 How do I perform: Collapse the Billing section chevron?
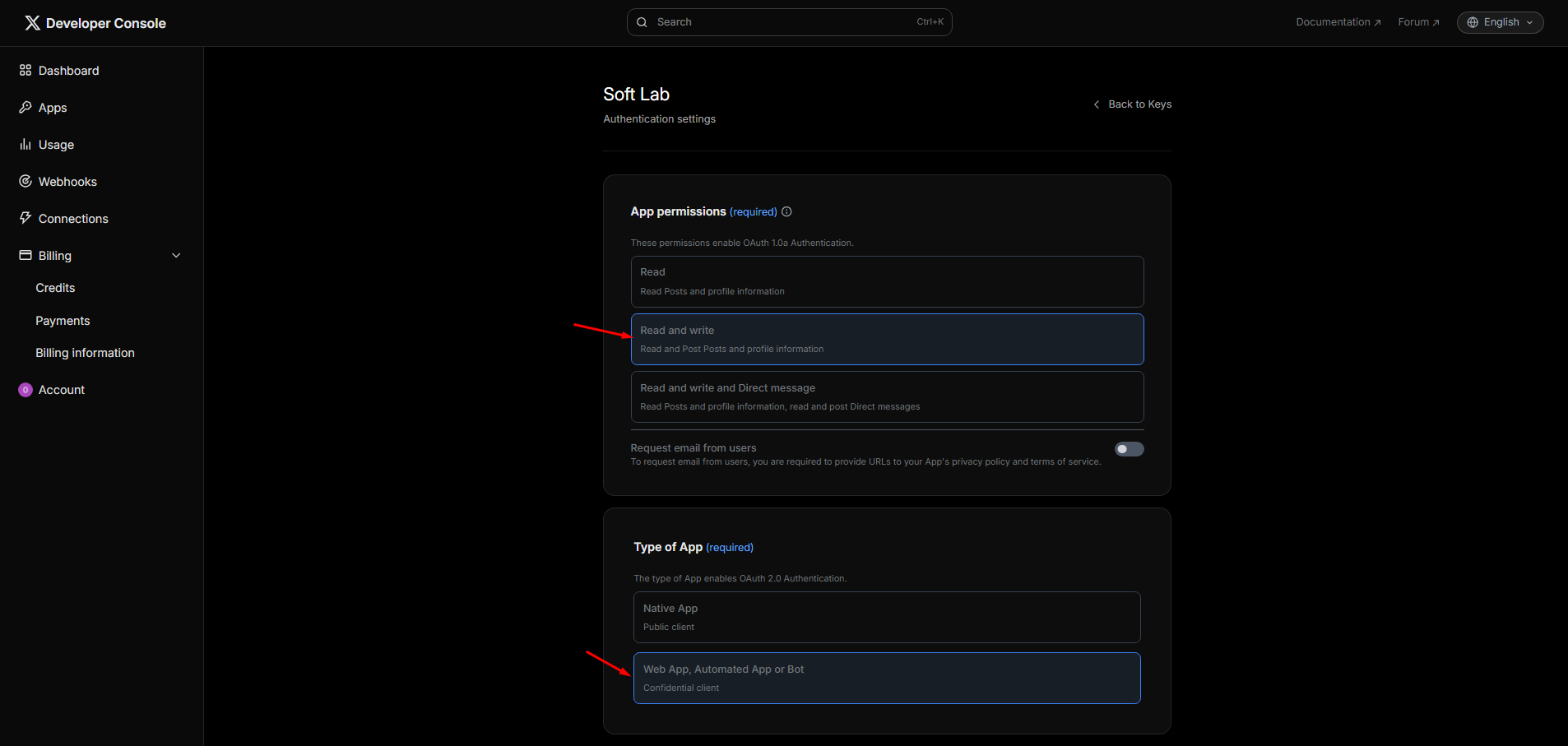[176, 256]
